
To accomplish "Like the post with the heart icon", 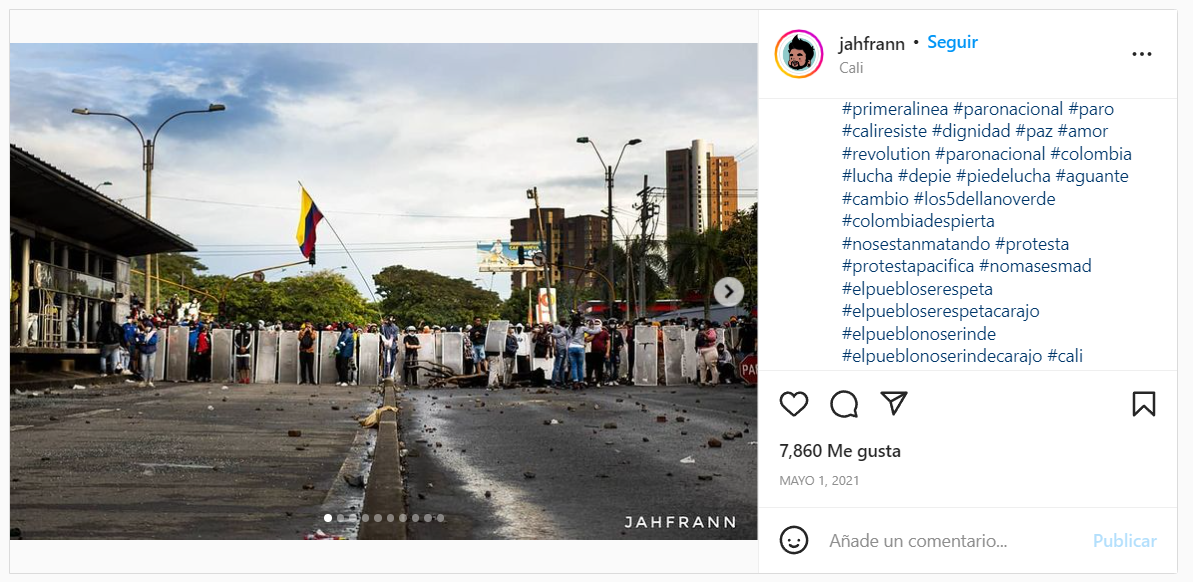I will pos(794,404).
